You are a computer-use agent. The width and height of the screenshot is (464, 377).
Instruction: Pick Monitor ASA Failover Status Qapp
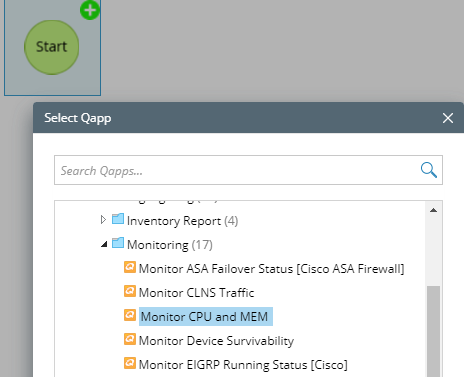[271, 269]
